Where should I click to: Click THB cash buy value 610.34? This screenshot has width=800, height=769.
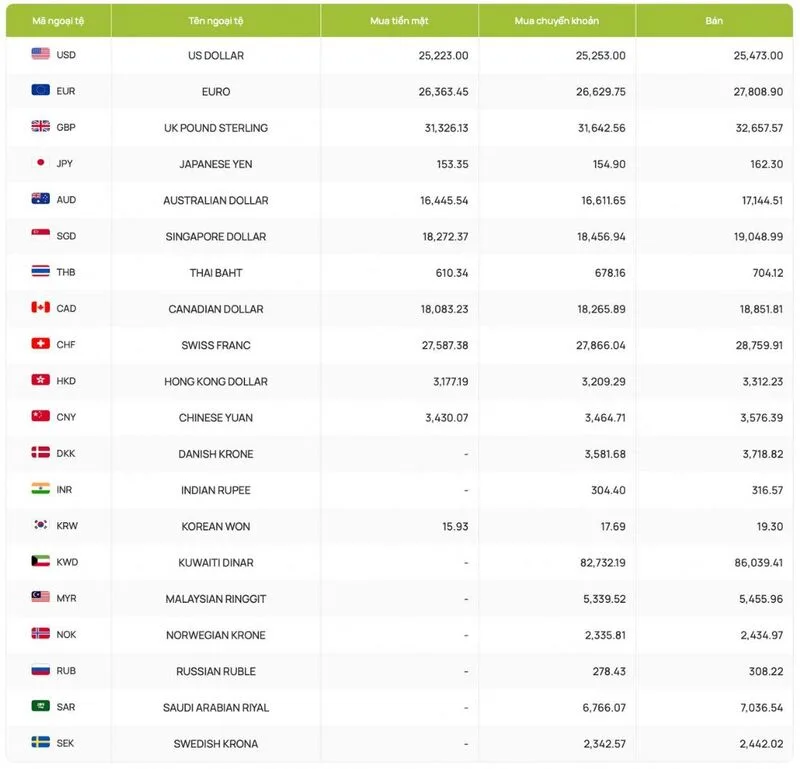(x=452, y=273)
